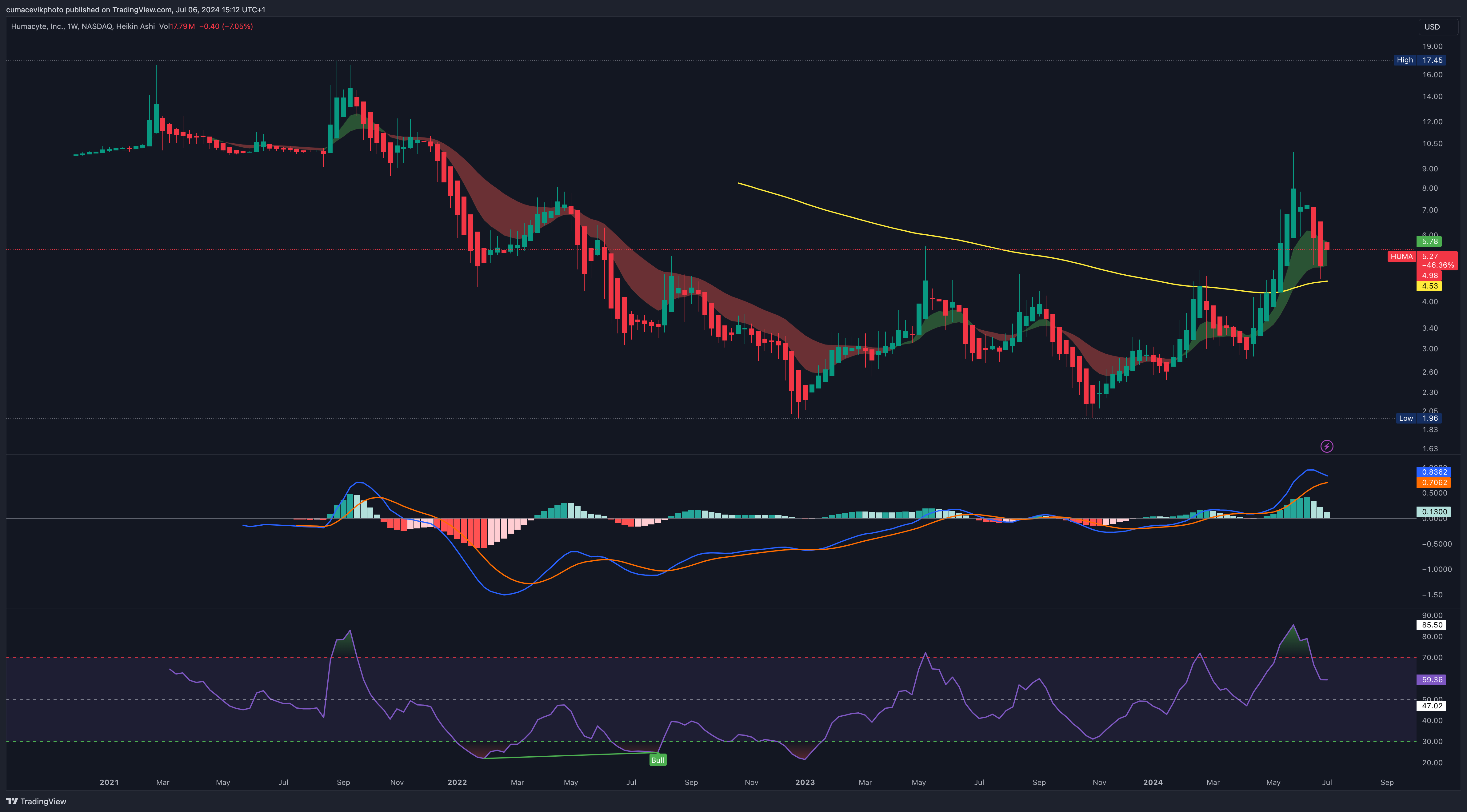Image resolution: width=1467 pixels, height=812 pixels.
Task: Select the 0.1300 histogram value label
Action: pos(1433,511)
